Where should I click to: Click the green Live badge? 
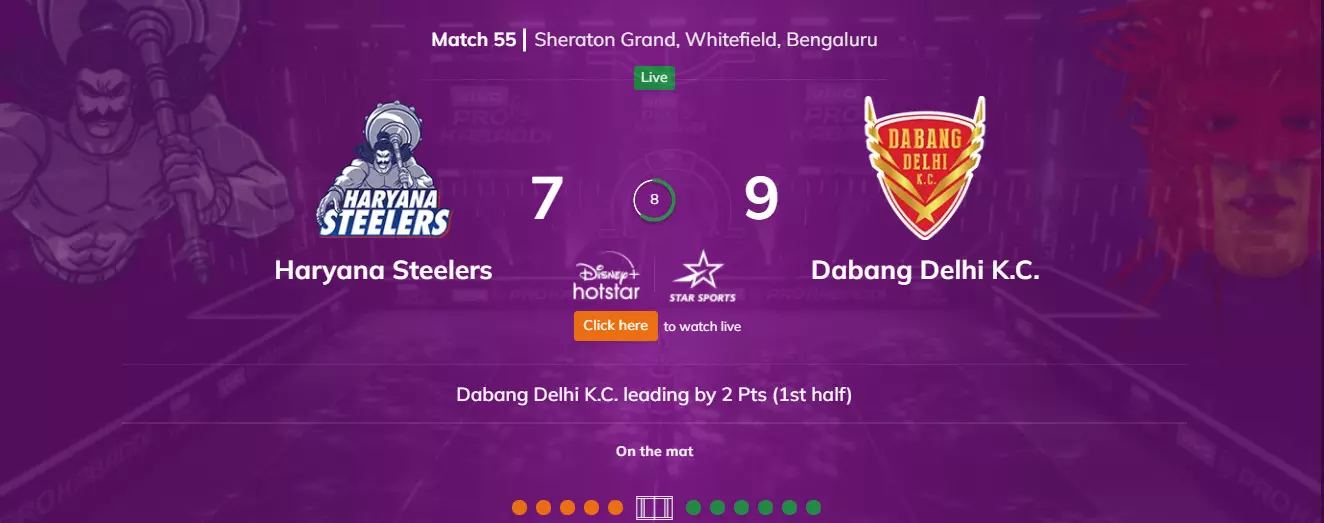(654, 78)
